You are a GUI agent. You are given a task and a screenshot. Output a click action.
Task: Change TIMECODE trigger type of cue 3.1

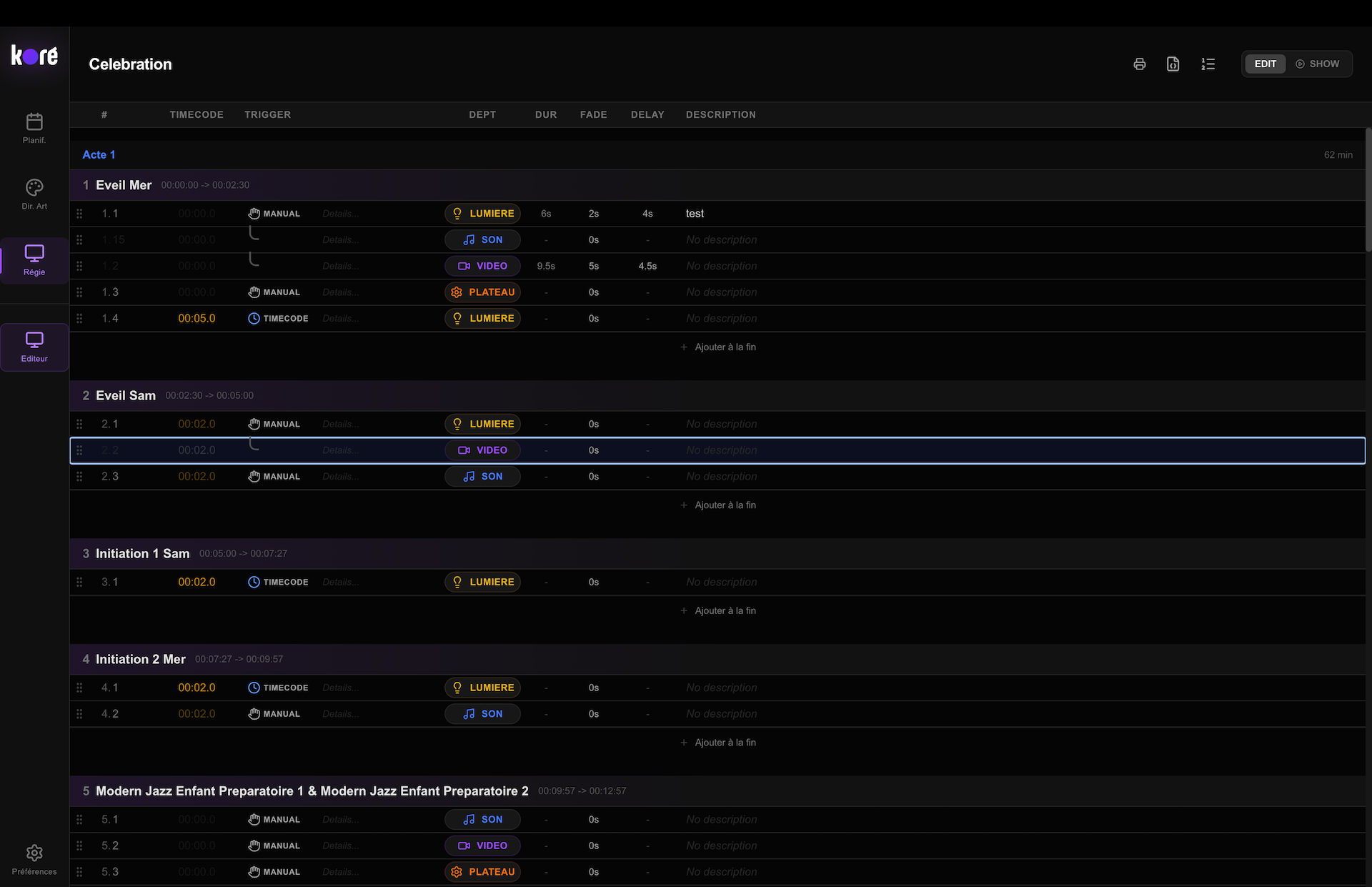coord(278,583)
